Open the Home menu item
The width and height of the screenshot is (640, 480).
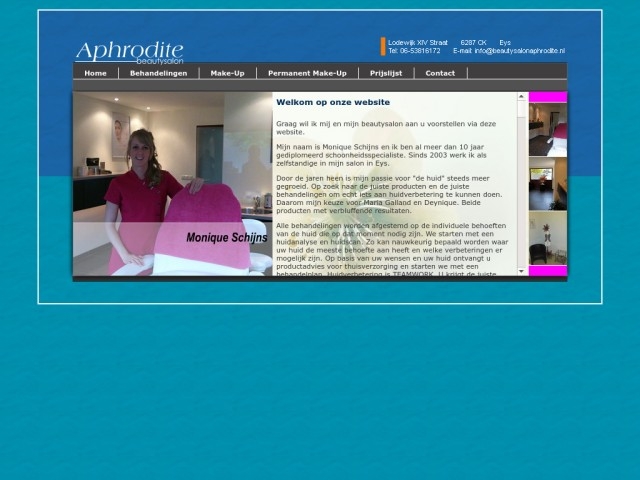(95, 73)
